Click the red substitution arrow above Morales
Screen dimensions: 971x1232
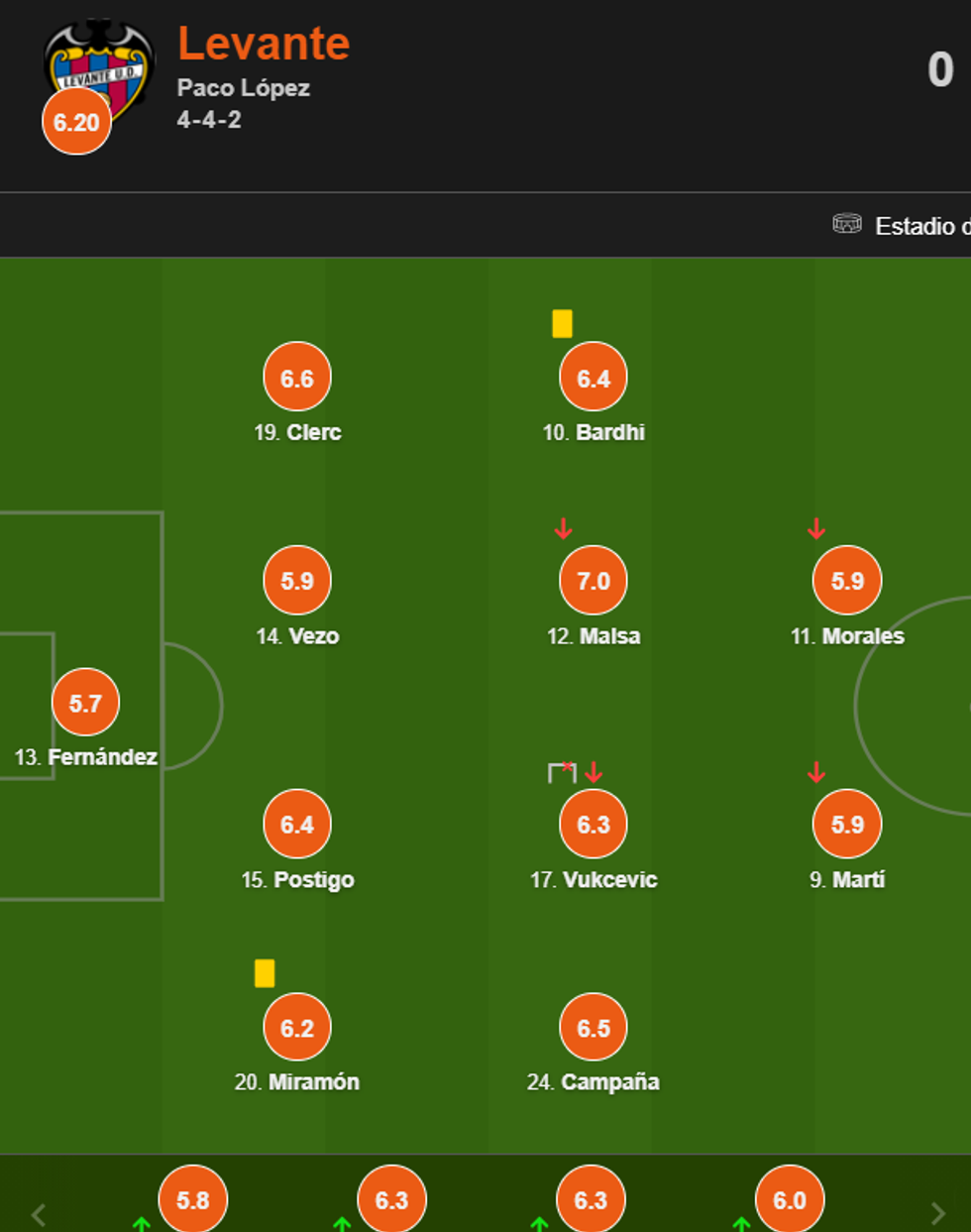click(x=816, y=528)
